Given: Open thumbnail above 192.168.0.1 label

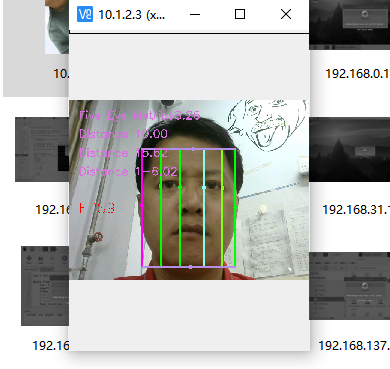Looking at the screenshot, I should 350,25.
